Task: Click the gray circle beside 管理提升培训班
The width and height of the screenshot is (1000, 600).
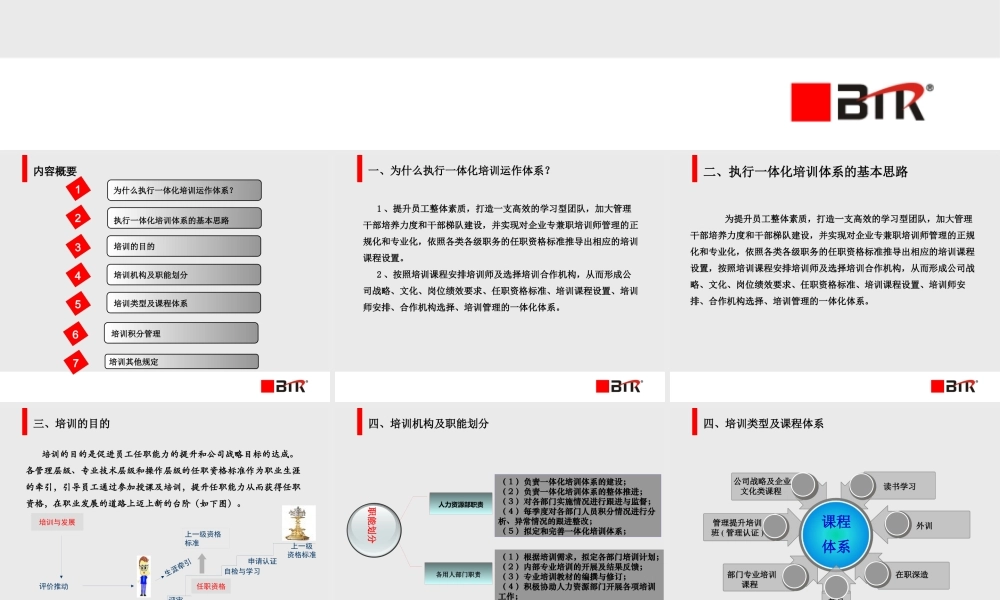Action: [775, 526]
